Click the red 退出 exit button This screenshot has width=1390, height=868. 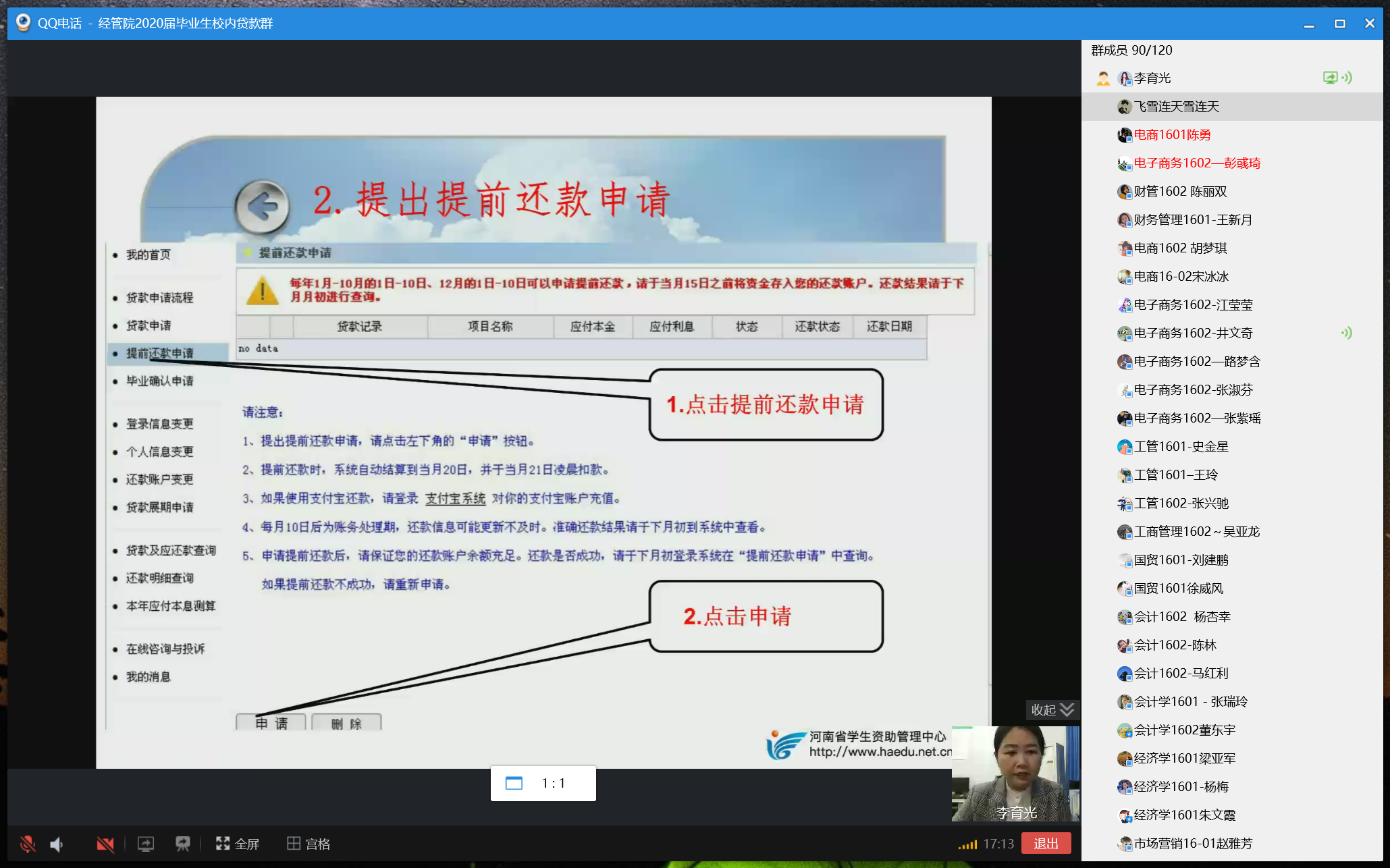[1046, 844]
